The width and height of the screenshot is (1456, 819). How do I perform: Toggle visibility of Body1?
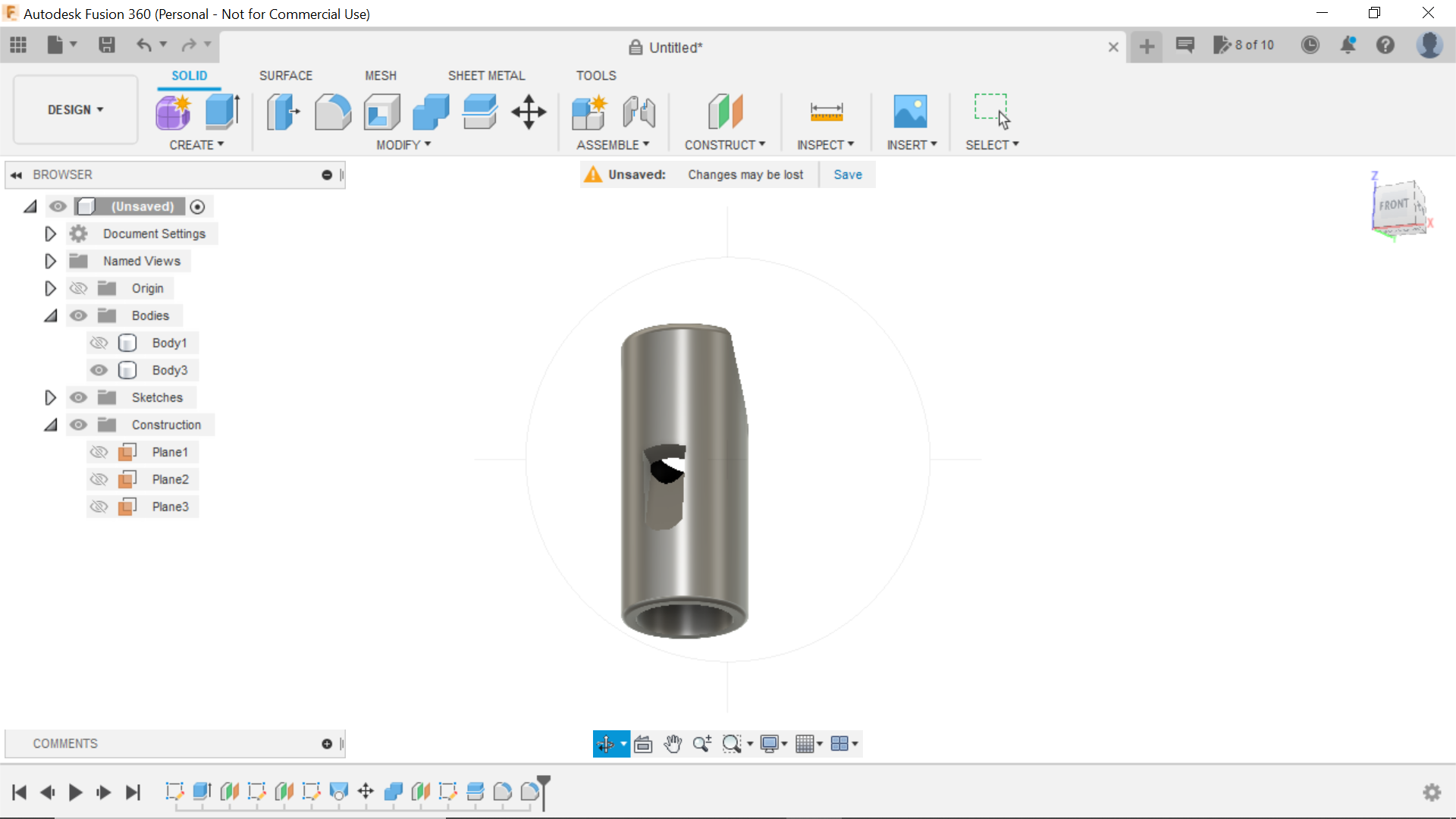pos(99,342)
